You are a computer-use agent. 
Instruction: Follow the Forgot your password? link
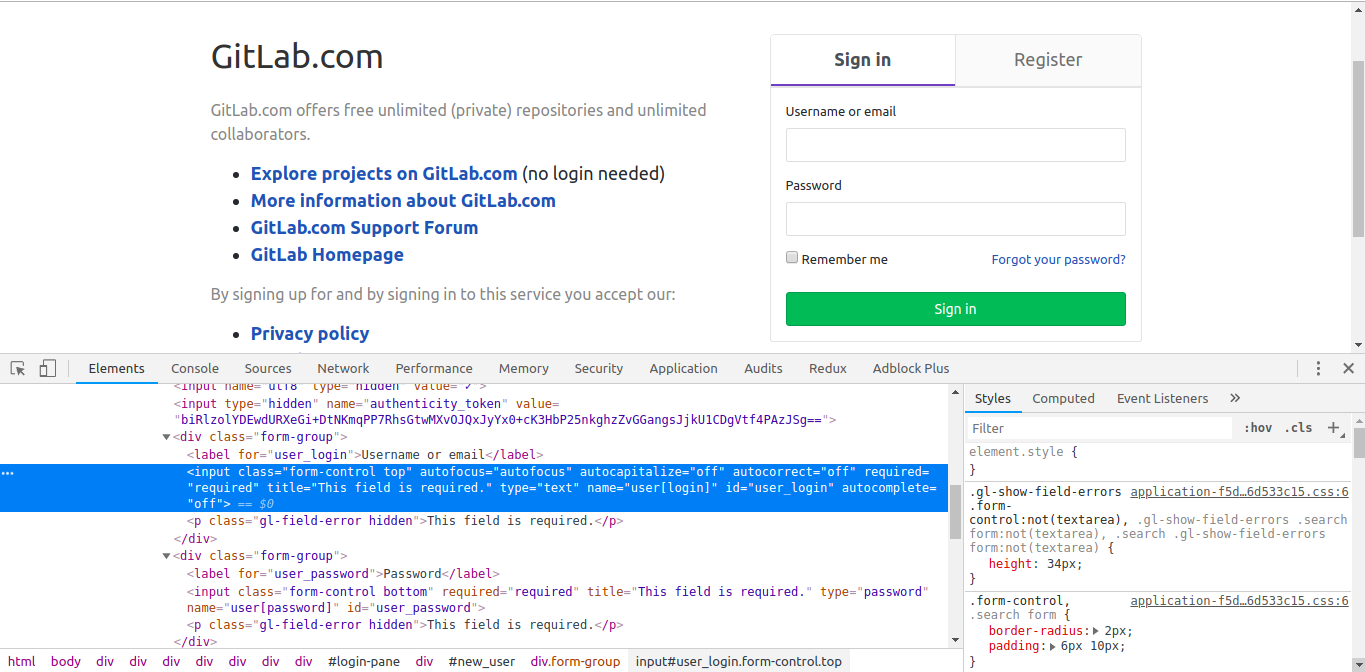(1059, 259)
